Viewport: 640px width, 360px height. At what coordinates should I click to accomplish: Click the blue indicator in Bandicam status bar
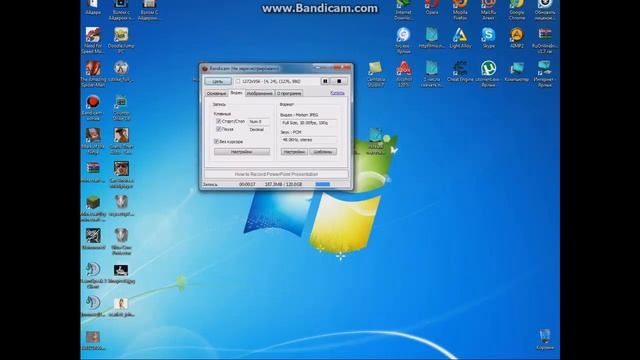click(x=322, y=184)
